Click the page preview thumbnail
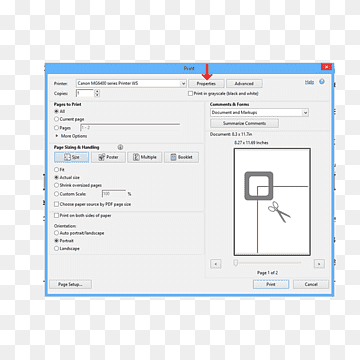 coord(272,202)
